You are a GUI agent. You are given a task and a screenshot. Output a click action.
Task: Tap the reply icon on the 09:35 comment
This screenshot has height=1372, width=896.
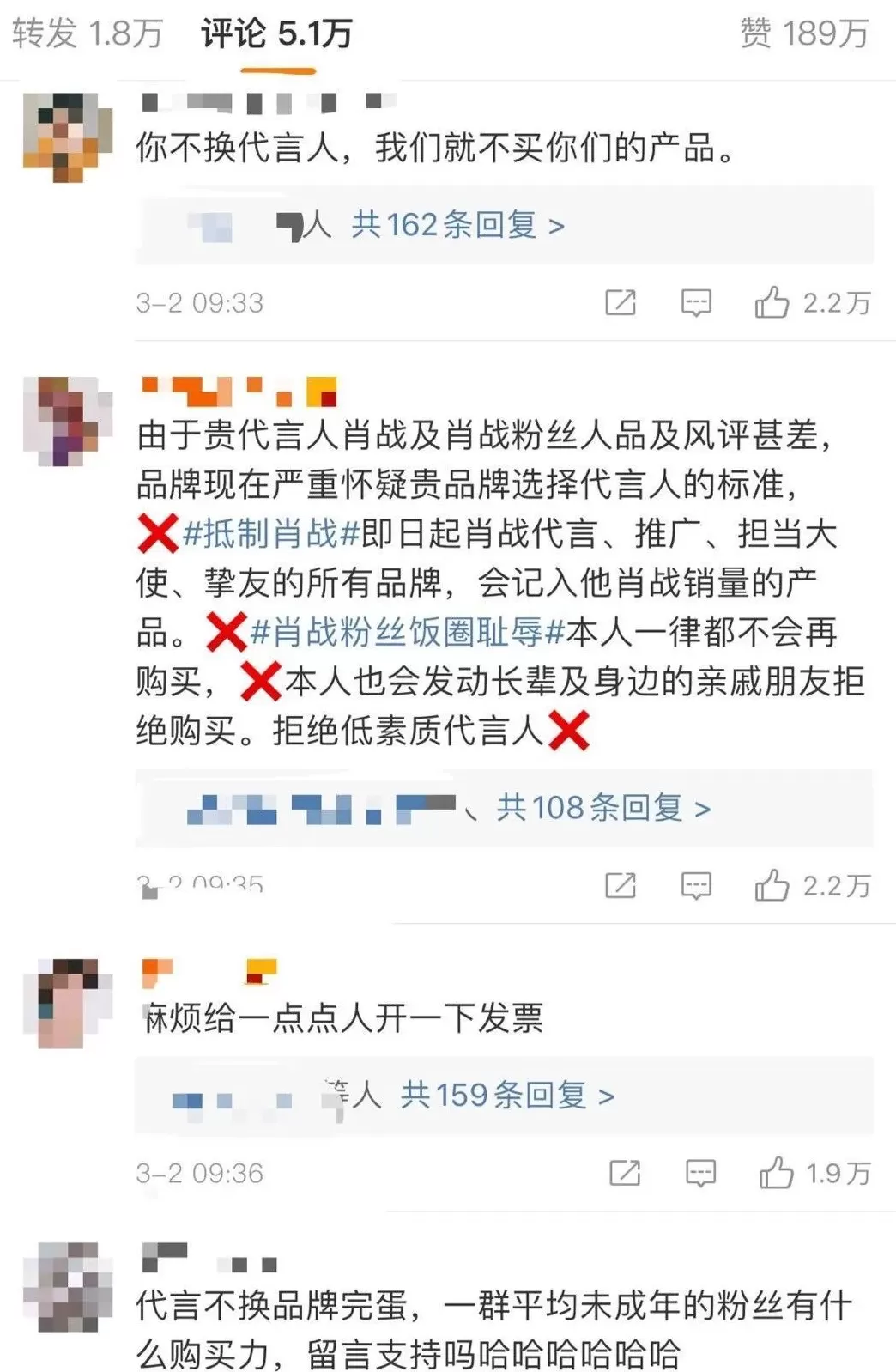(696, 885)
